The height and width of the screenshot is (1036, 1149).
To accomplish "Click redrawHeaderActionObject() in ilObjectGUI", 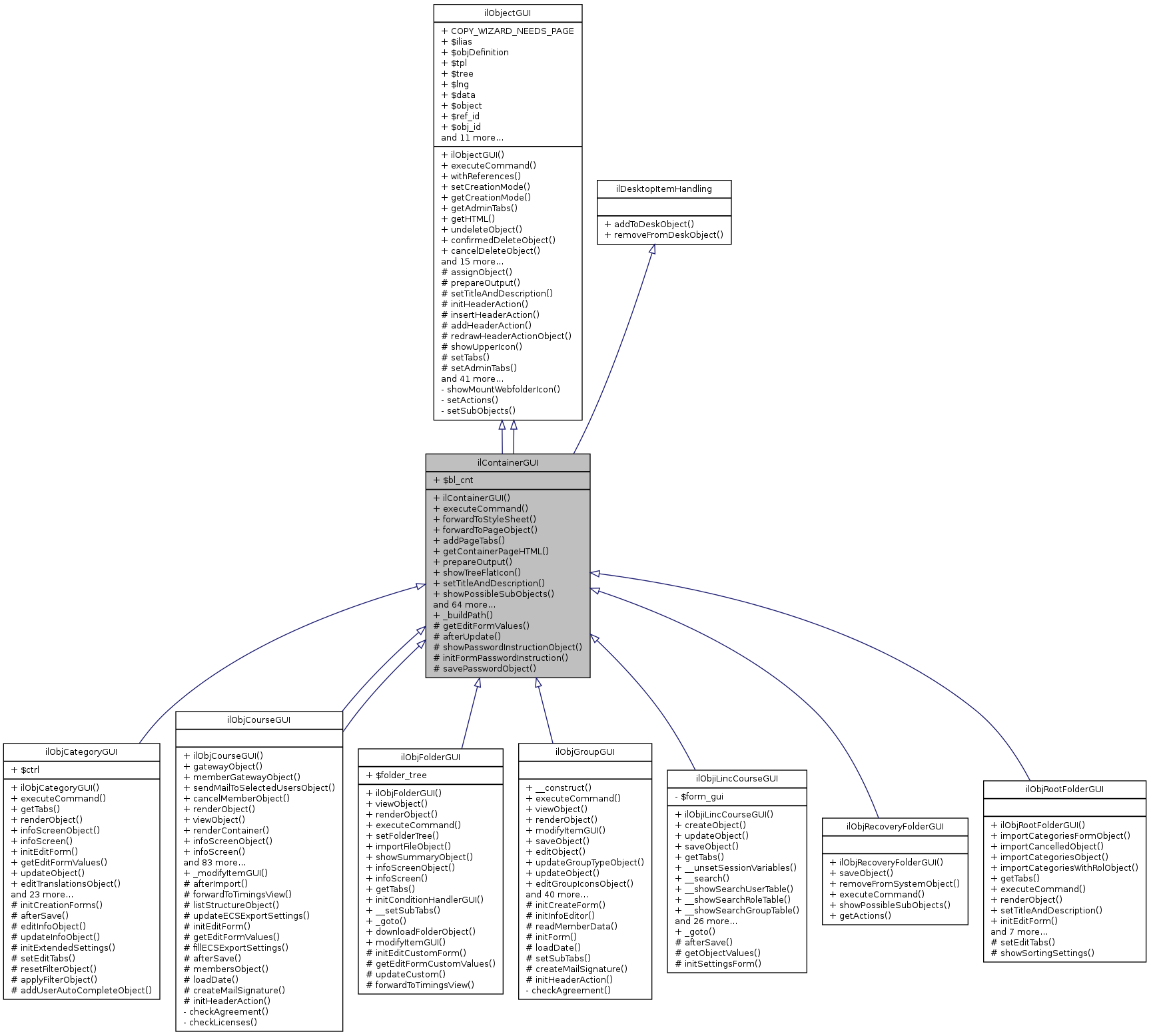I will point(506,336).
